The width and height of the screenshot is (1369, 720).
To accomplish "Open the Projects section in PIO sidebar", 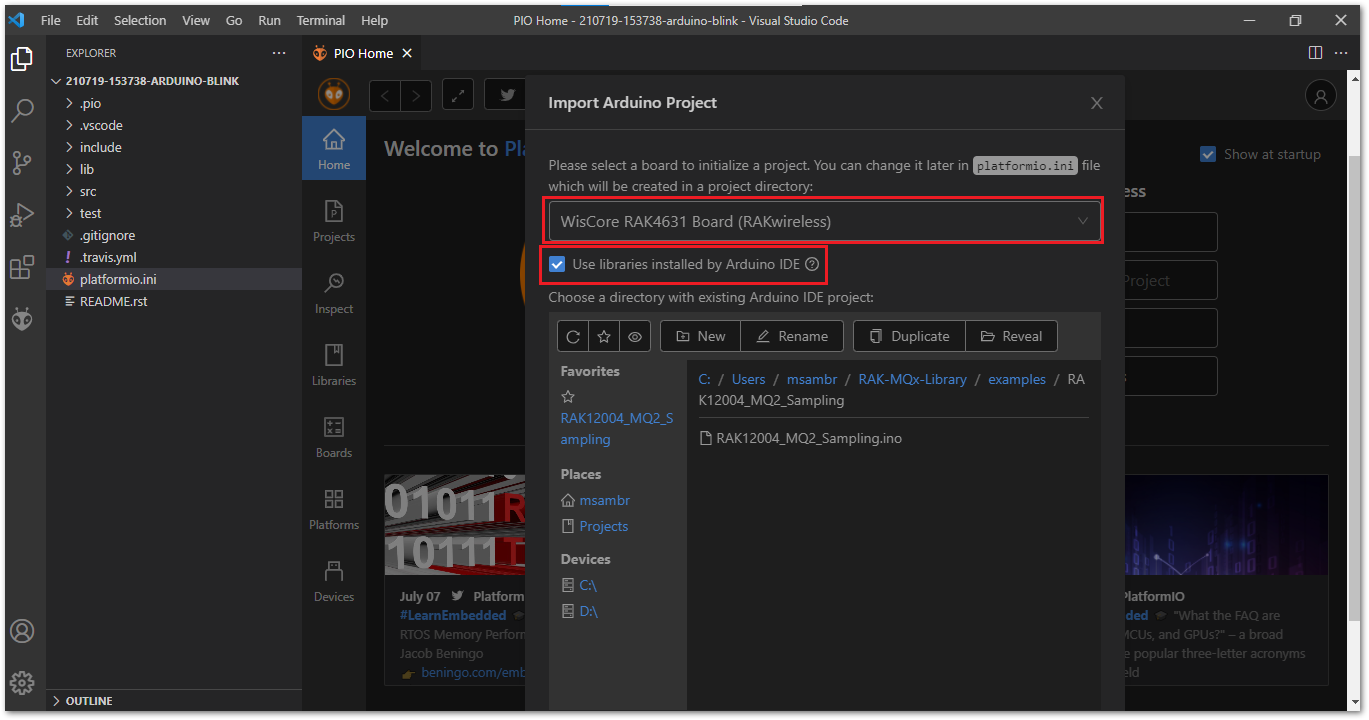I will [334, 221].
